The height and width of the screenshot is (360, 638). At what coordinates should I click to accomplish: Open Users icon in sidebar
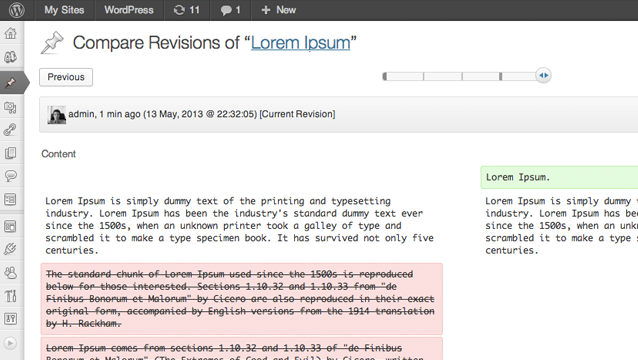(11, 272)
